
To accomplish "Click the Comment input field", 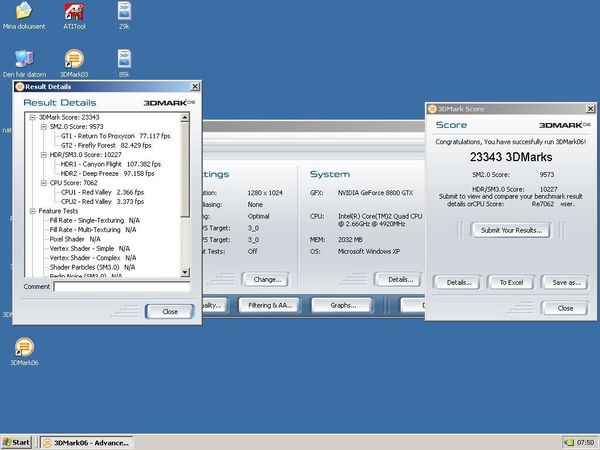I will (122, 287).
